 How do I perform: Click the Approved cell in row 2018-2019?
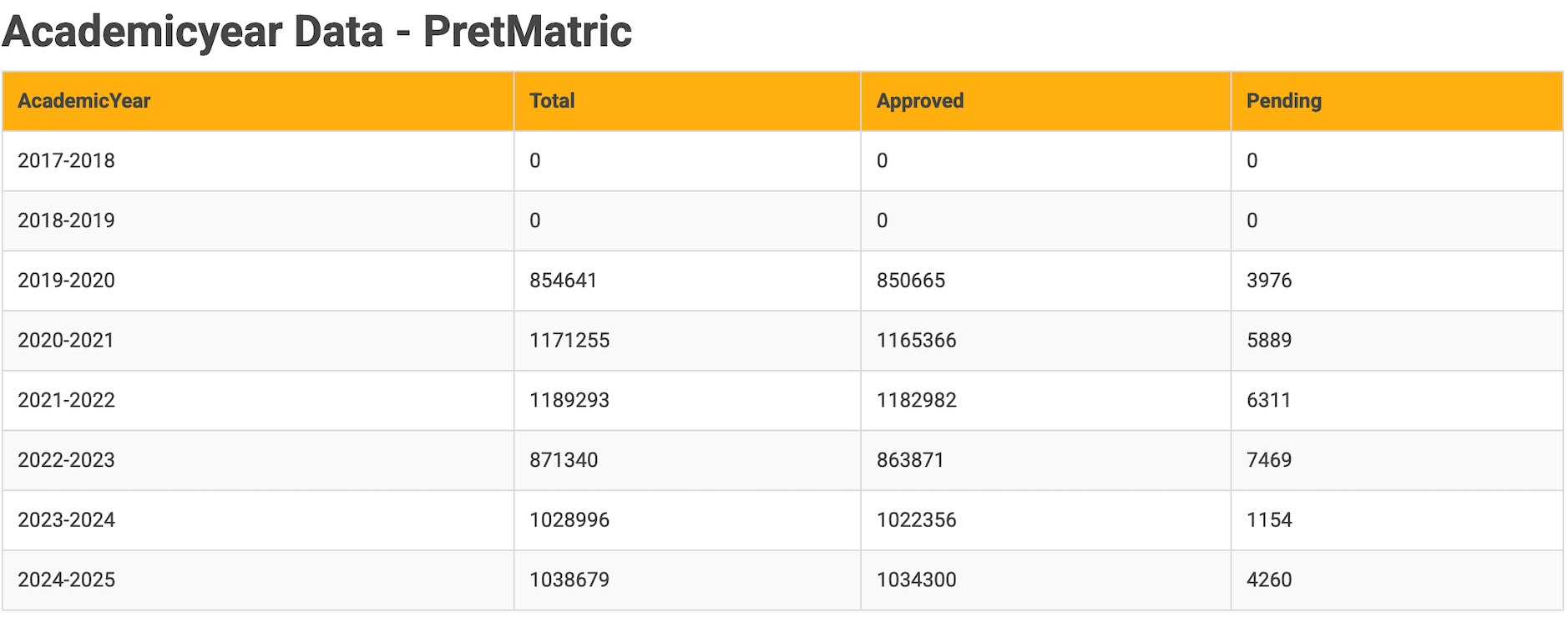pyautogui.click(x=1046, y=221)
